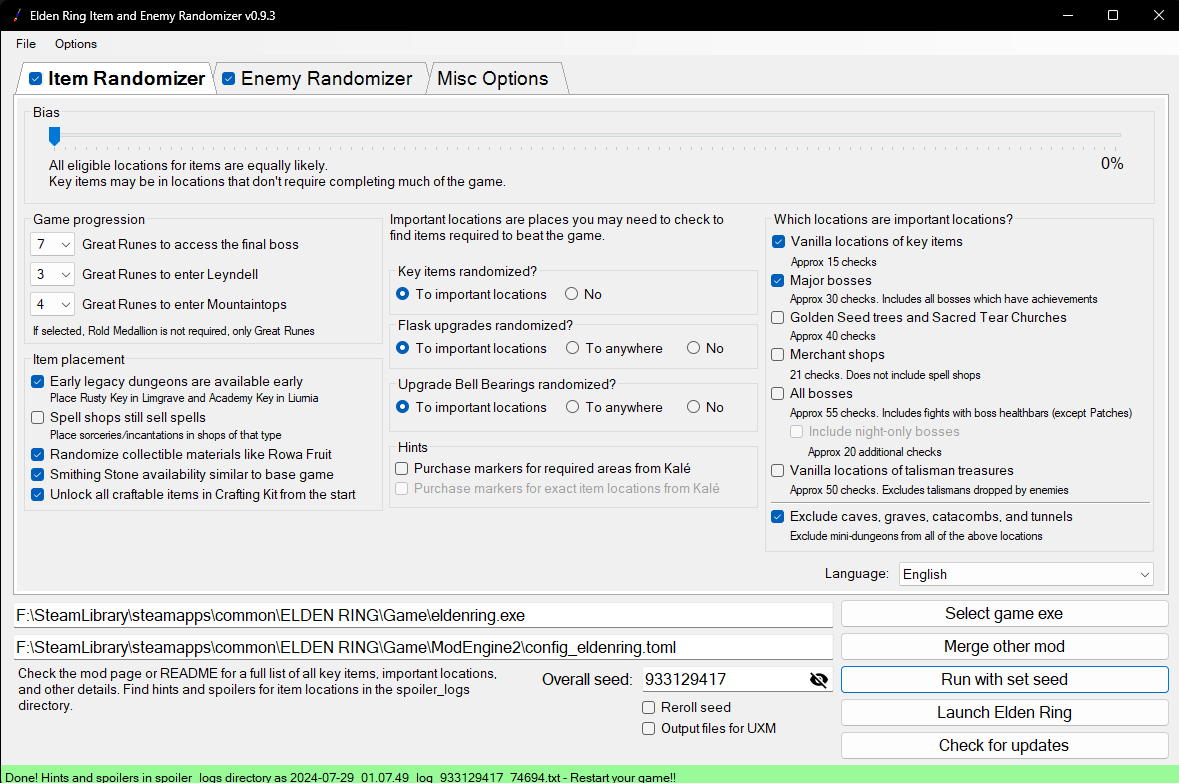Click the Elden Ring Randomizer app icon in title bar
The width and height of the screenshot is (1179, 783).
point(17,15)
